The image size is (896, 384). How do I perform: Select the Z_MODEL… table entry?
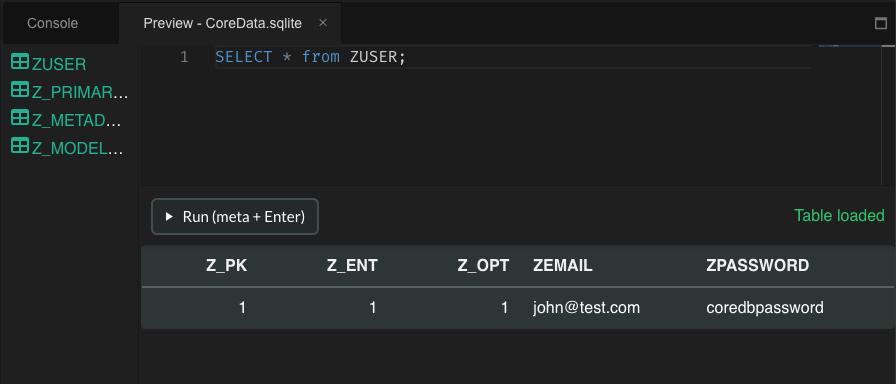click(x=78, y=149)
